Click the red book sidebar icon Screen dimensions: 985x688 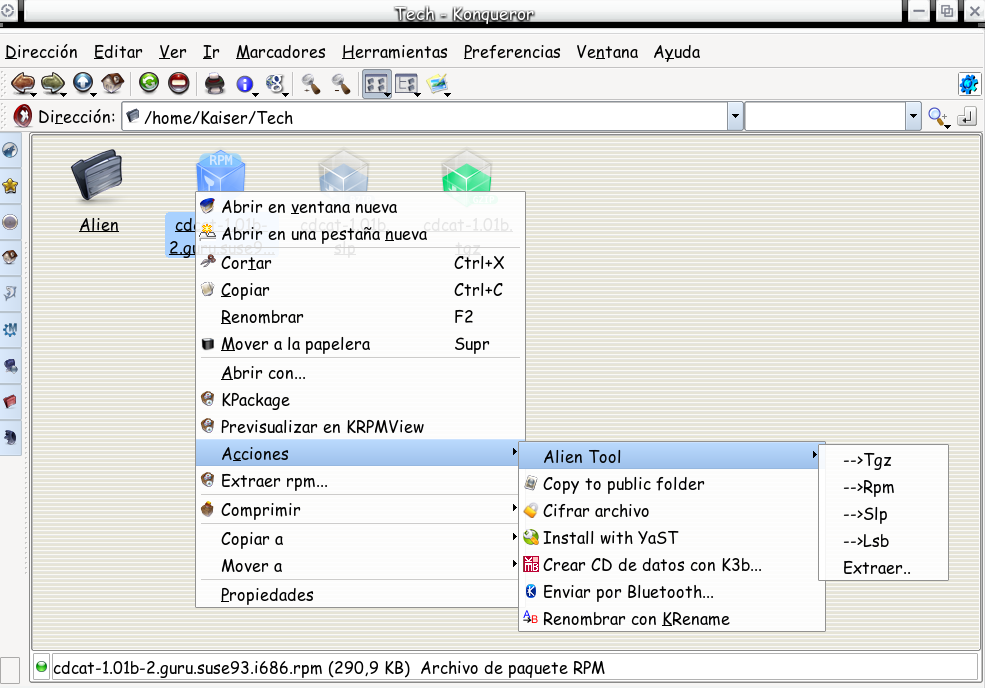coord(10,401)
